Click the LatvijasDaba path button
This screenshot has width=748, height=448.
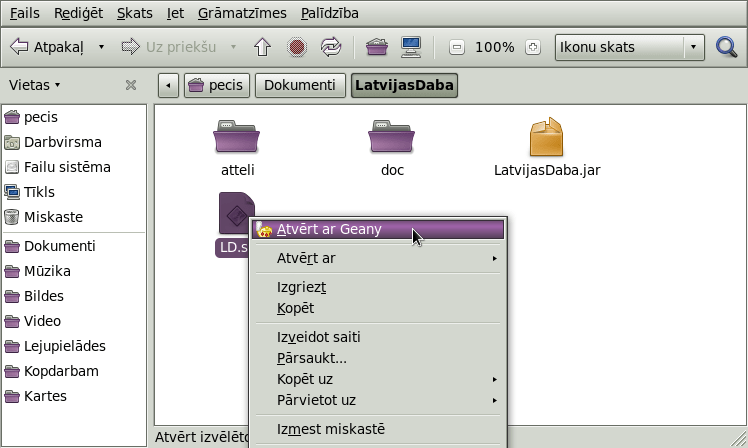(405, 85)
